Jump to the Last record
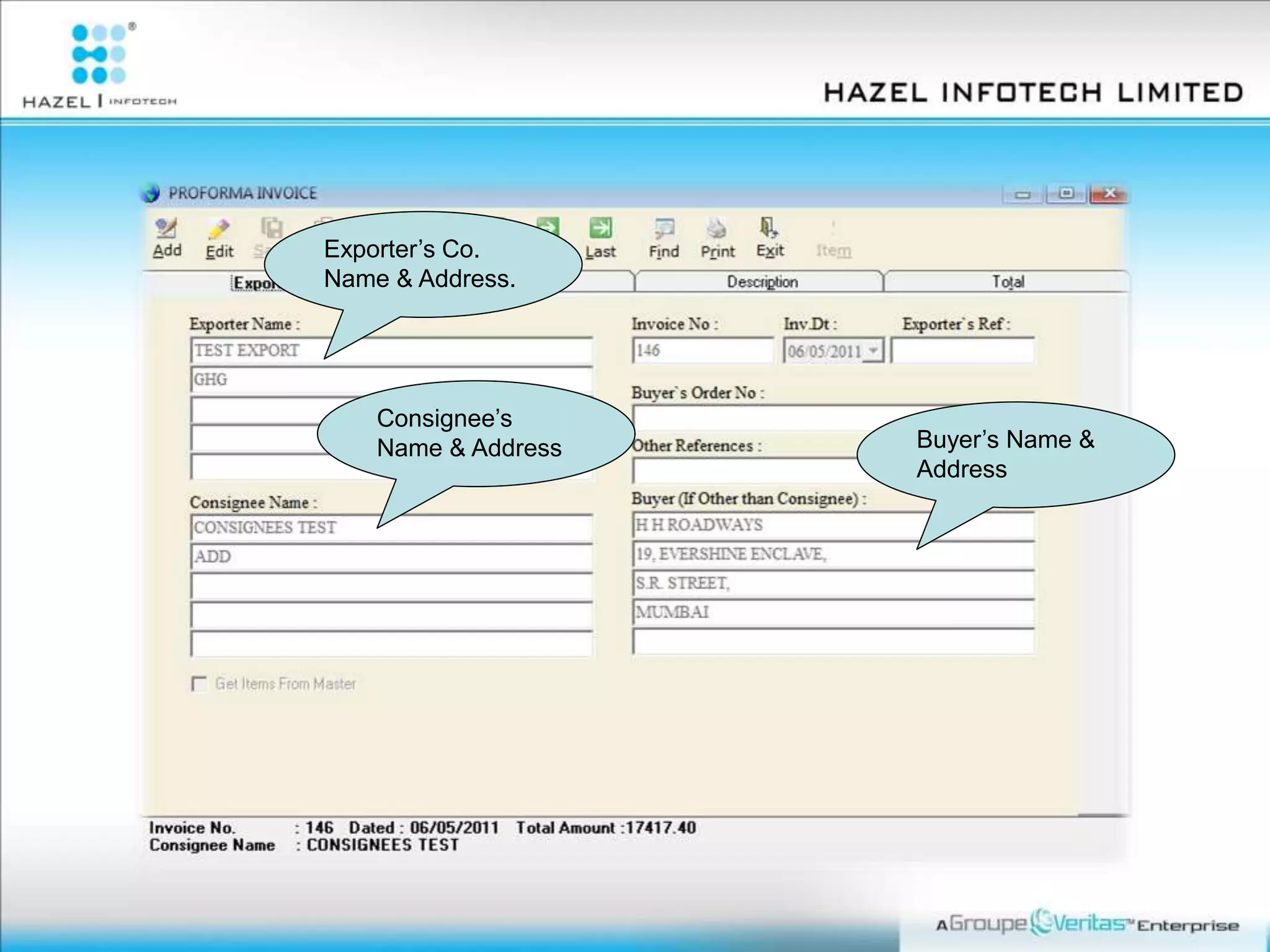This screenshot has height=952, width=1270. (x=600, y=239)
